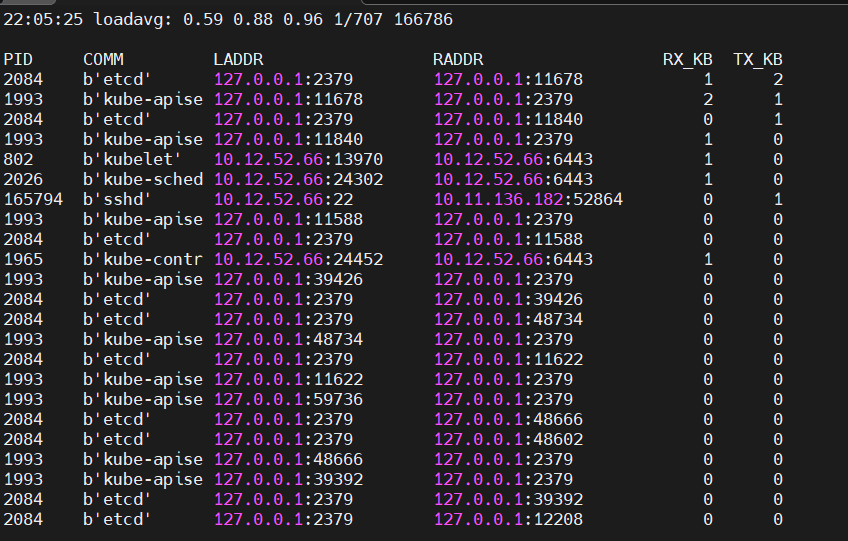848x541 pixels.
Task: Select the LADDR column header
Action: pyautogui.click(x=238, y=60)
